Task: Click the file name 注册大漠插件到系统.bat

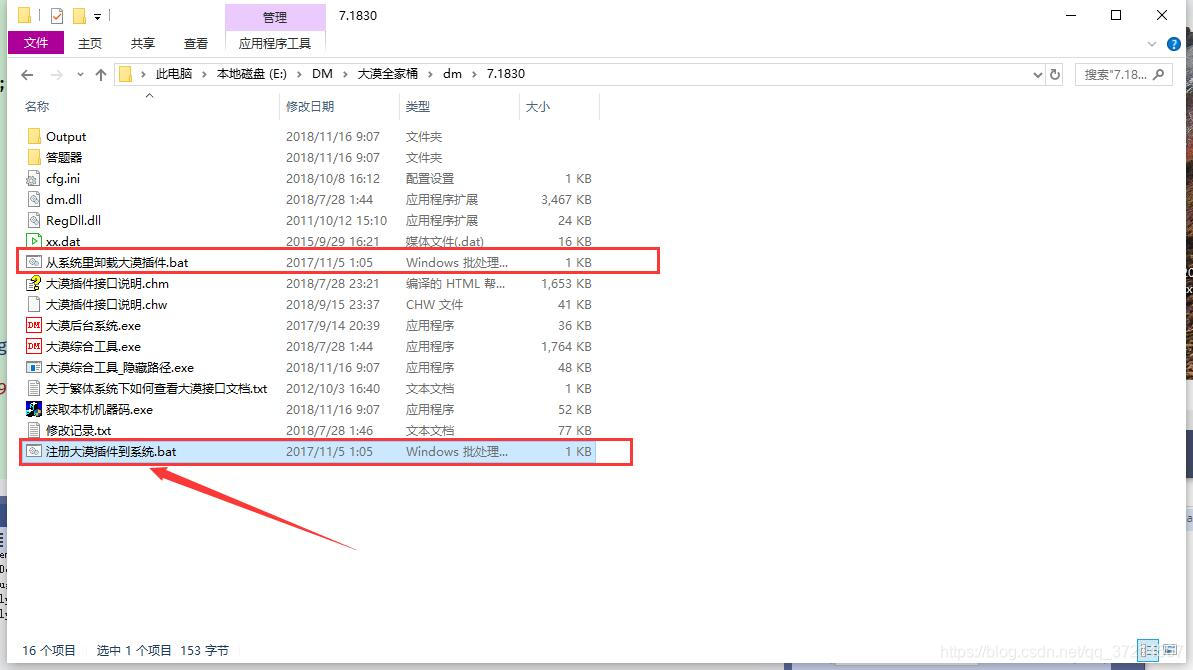Action: (x=111, y=452)
